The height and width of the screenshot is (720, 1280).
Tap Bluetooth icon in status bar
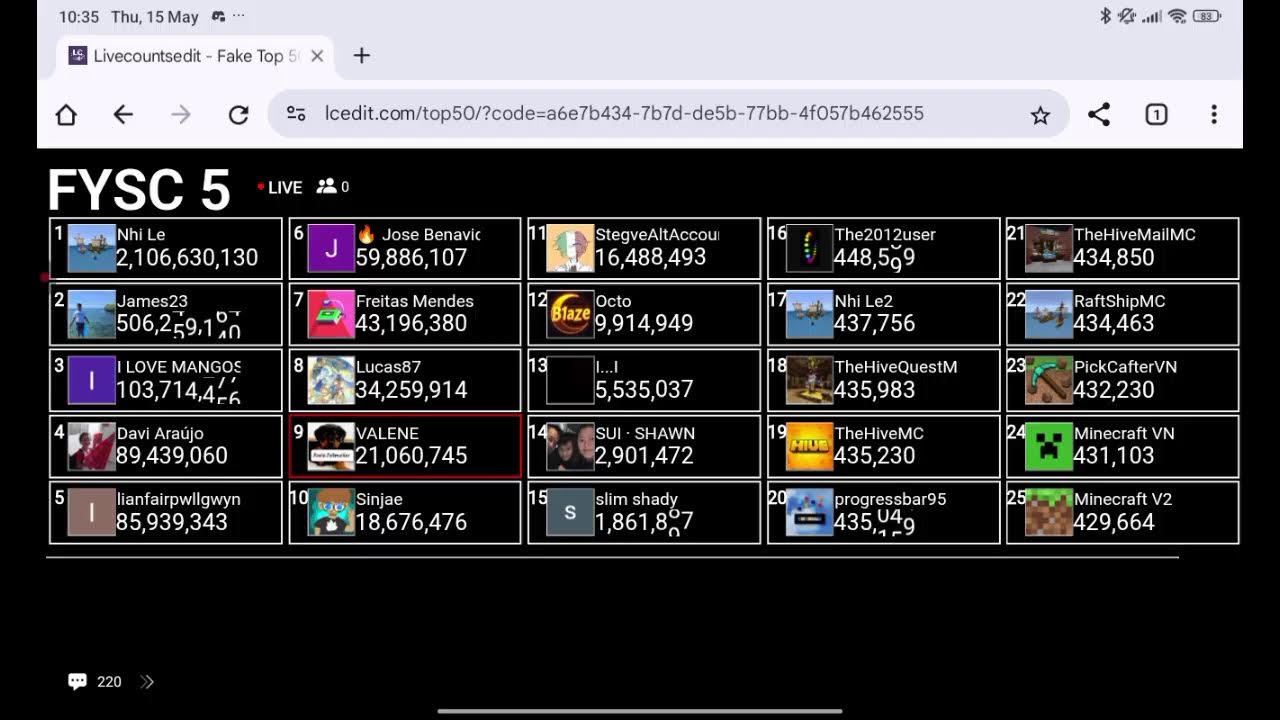coord(1105,16)
